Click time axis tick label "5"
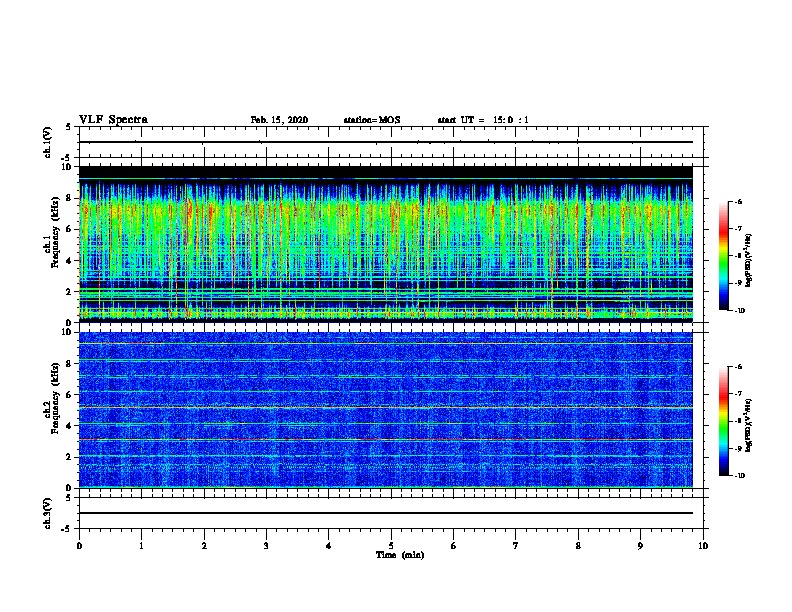This screenshot has width=792, height=612. (391, 545)
